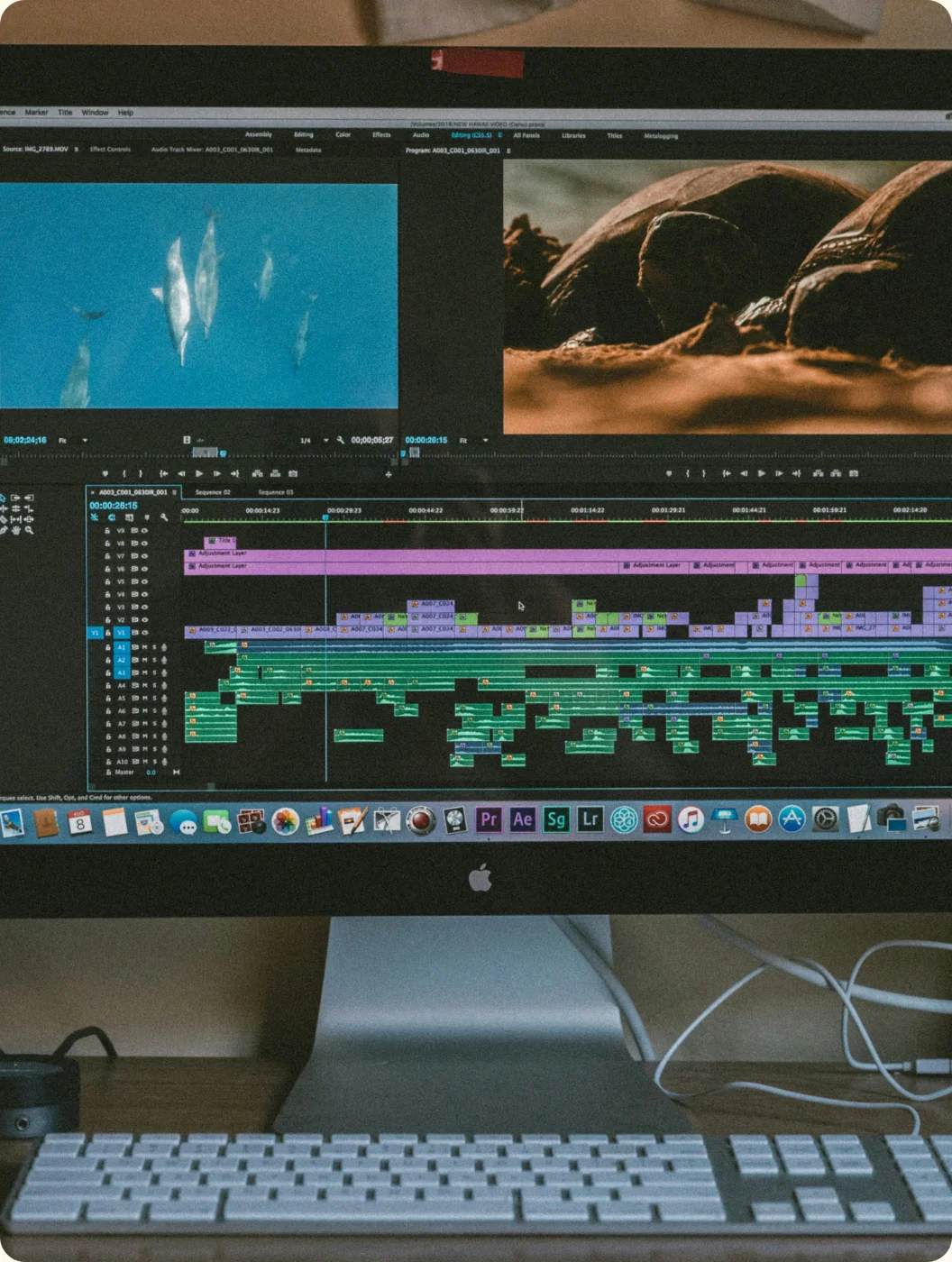Open App Store from the Dock
Screen dimensions: 952x1262
792,819
